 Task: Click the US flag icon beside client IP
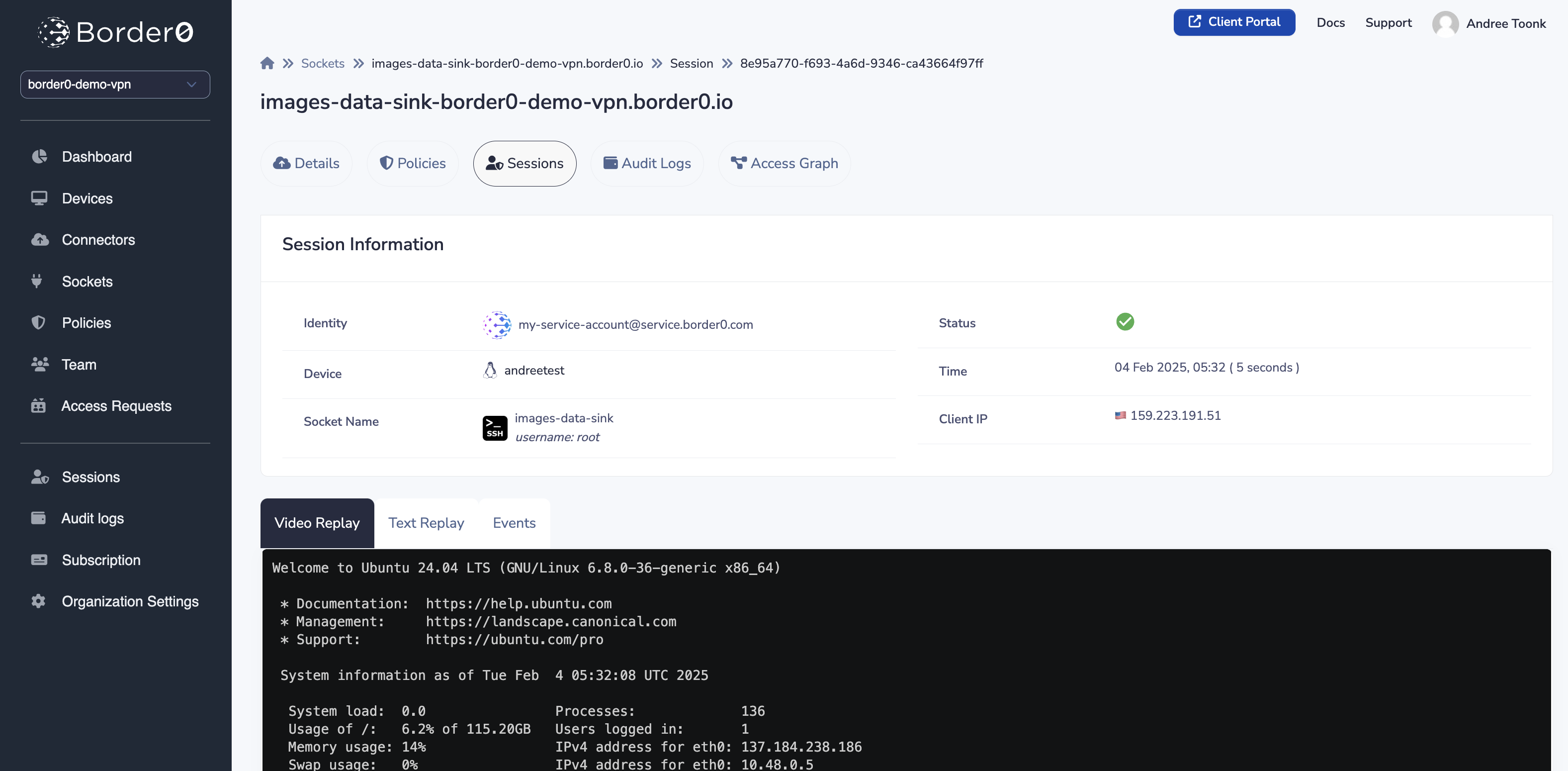click(x=1120, y=416)
